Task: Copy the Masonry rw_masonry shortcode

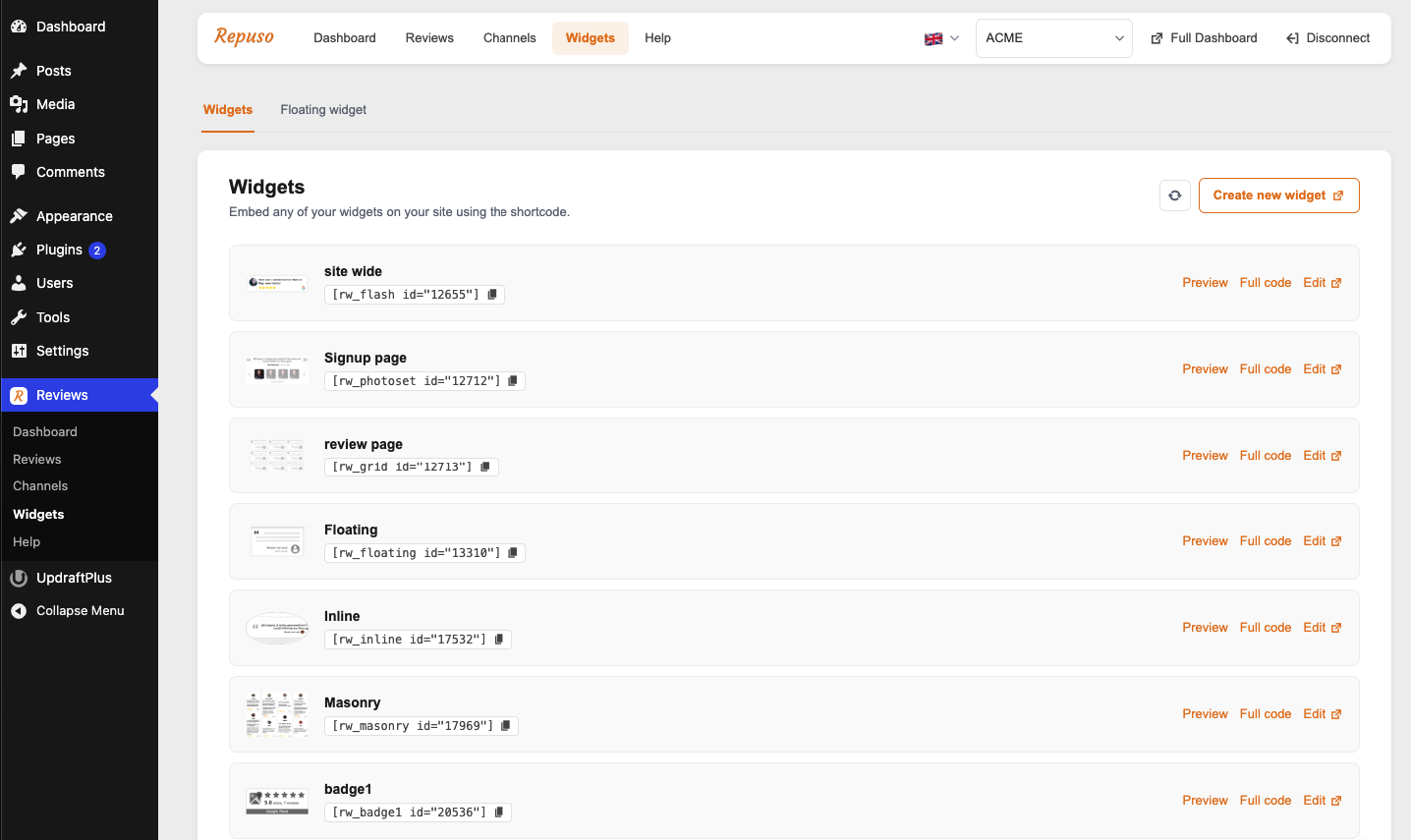Action: click(x=506, y=726)
